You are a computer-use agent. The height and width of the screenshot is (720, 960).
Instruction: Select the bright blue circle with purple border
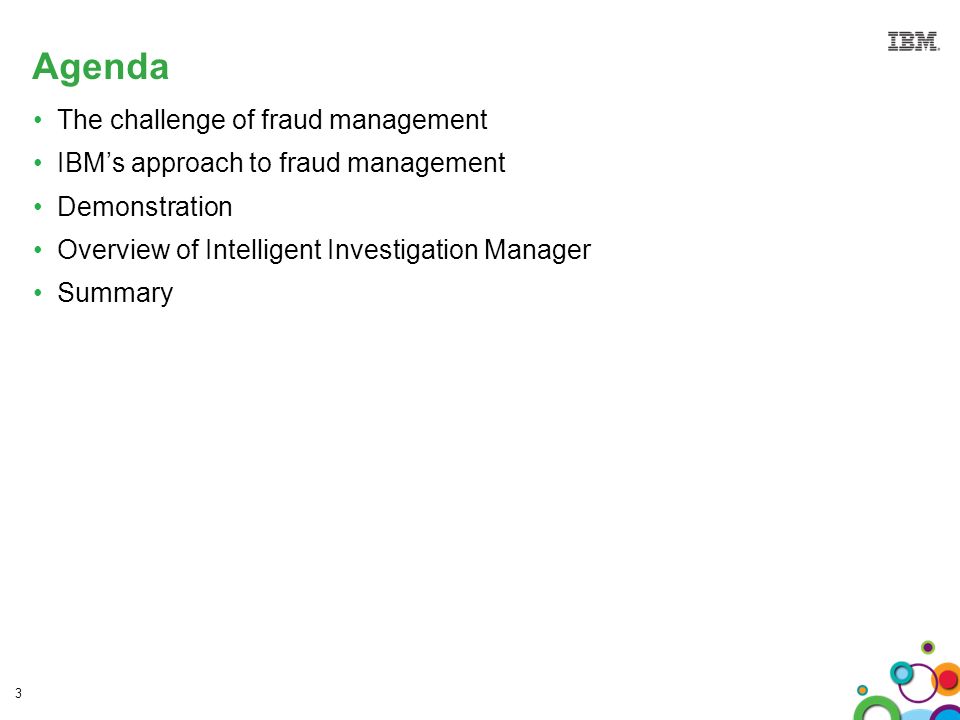(x=947, y=713)
